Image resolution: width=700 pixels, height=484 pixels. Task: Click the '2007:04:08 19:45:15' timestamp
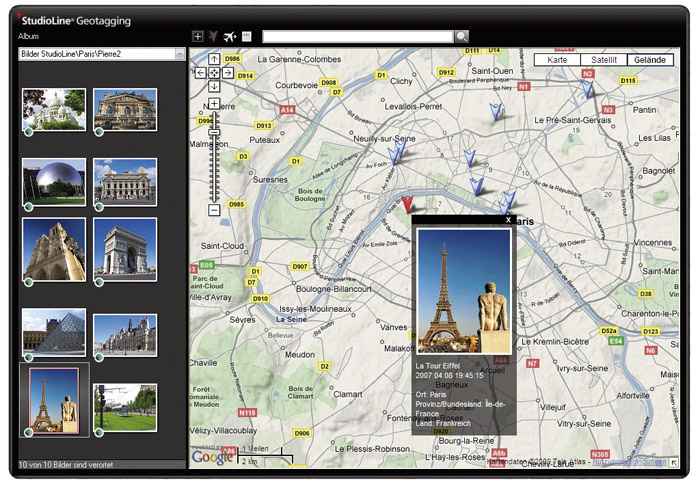tap(449, 376)
